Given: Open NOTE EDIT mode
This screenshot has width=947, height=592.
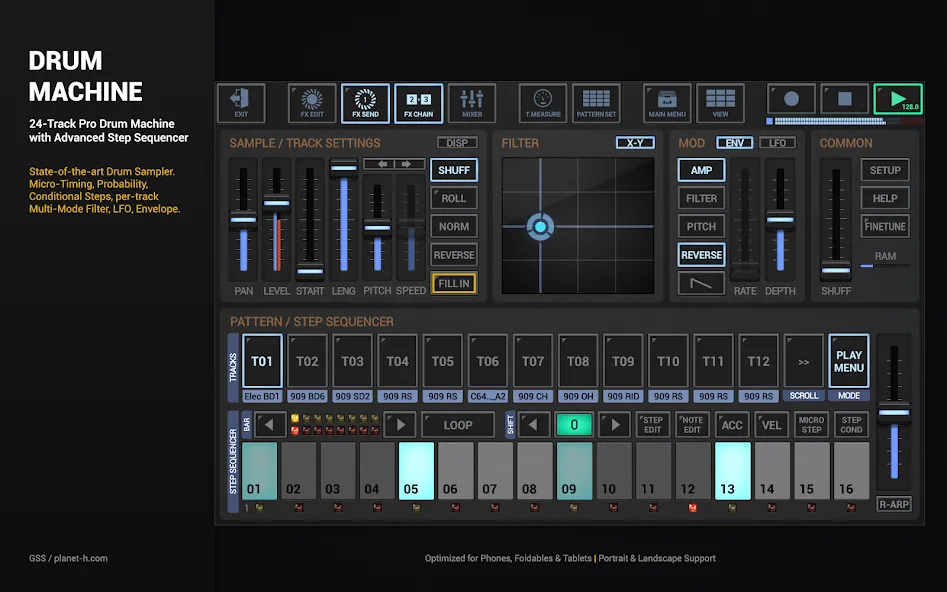Looking at the screenshot, I should (x=692, y=425).
